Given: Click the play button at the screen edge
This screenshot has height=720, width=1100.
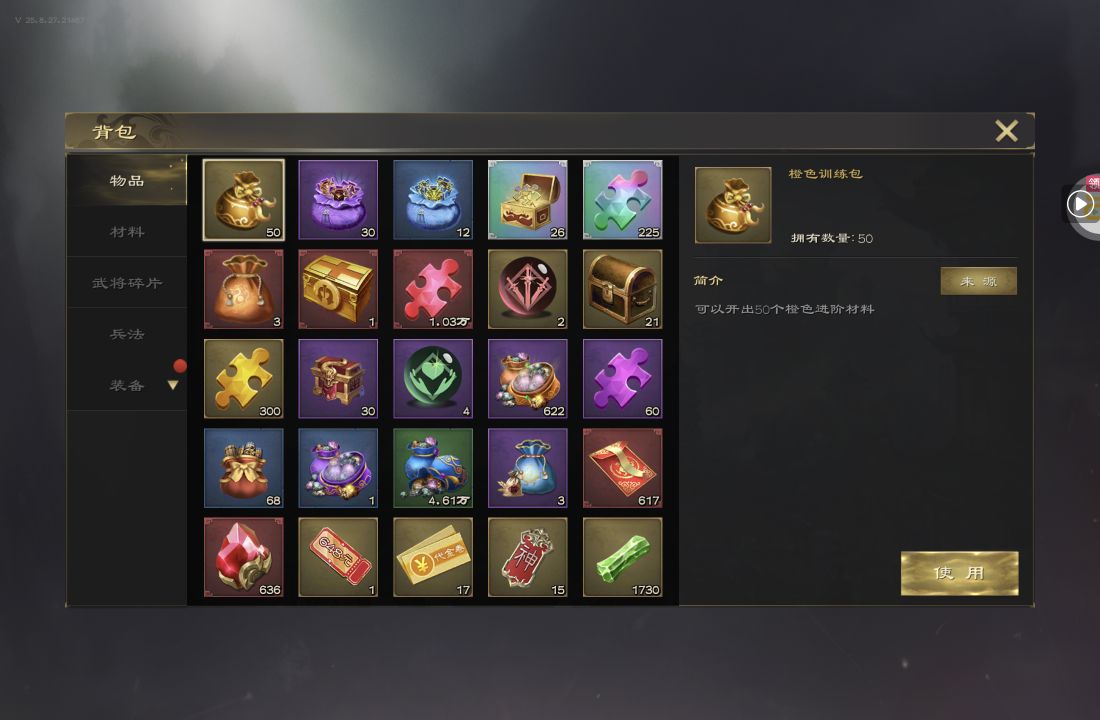Looking at the screenshot, I should pos(1080,204).
